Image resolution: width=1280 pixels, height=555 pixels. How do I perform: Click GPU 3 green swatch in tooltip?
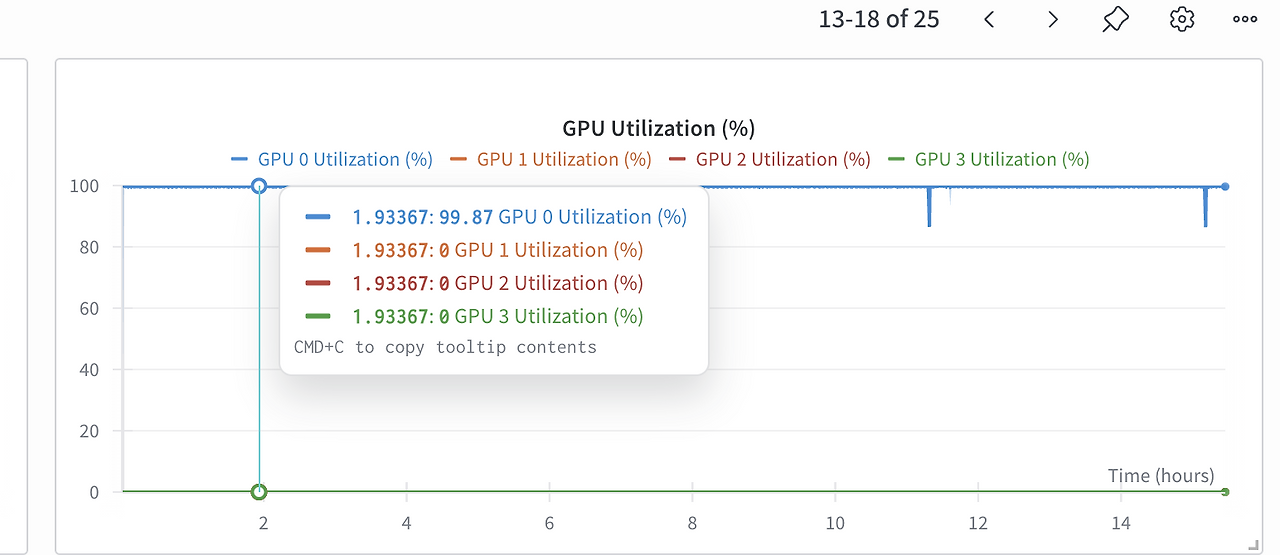[318, 316]
